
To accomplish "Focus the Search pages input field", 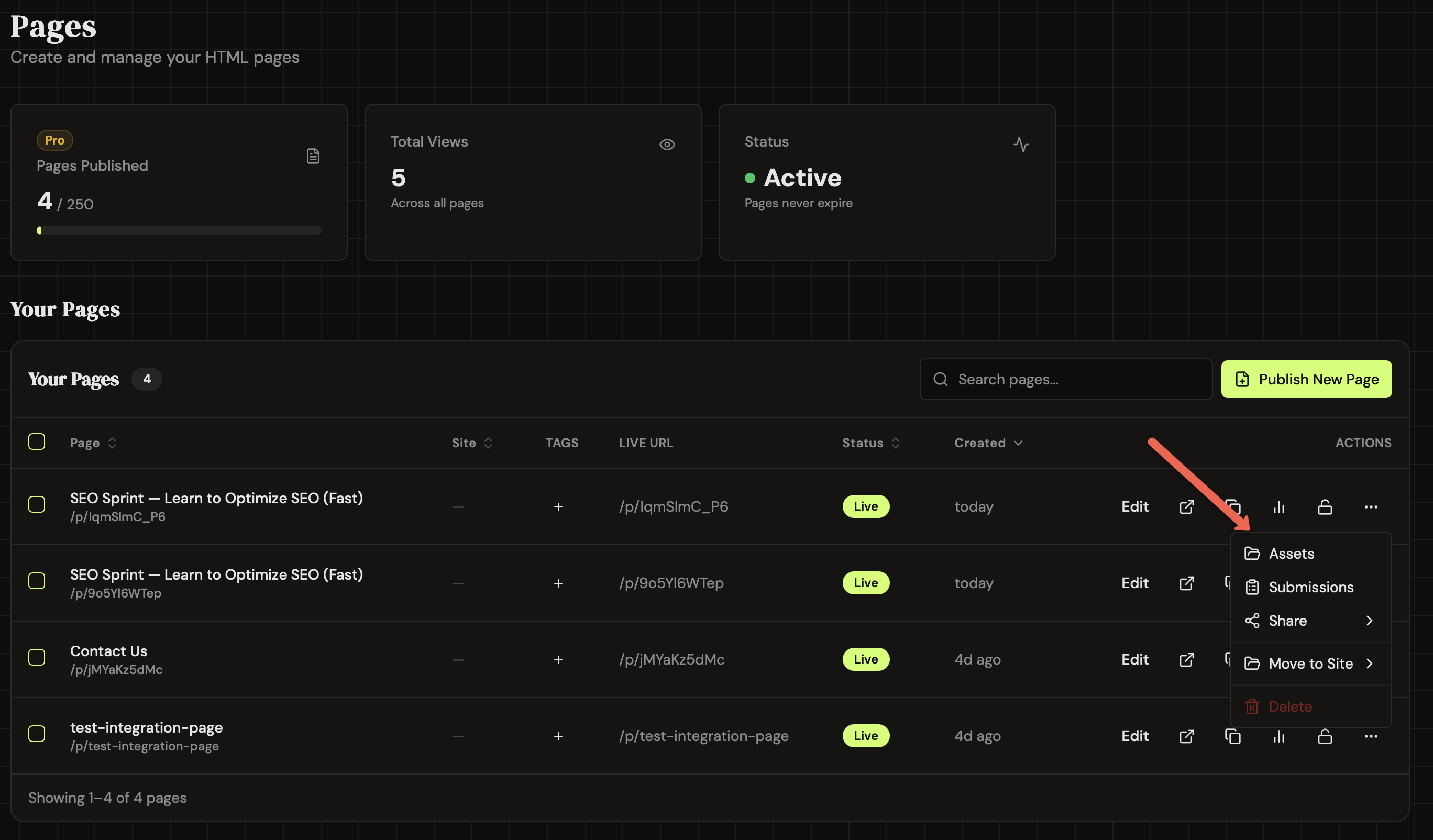I will coord(1066,379).
